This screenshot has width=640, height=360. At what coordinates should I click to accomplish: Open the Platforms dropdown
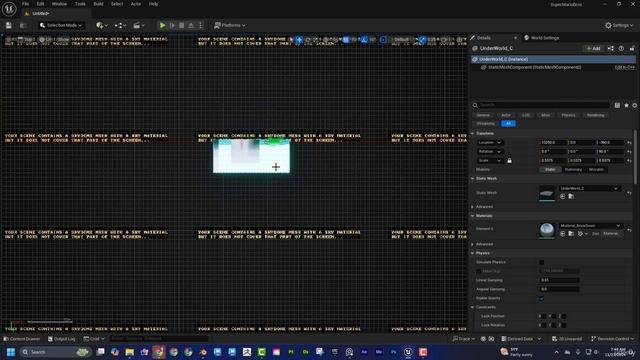[230, 25]
